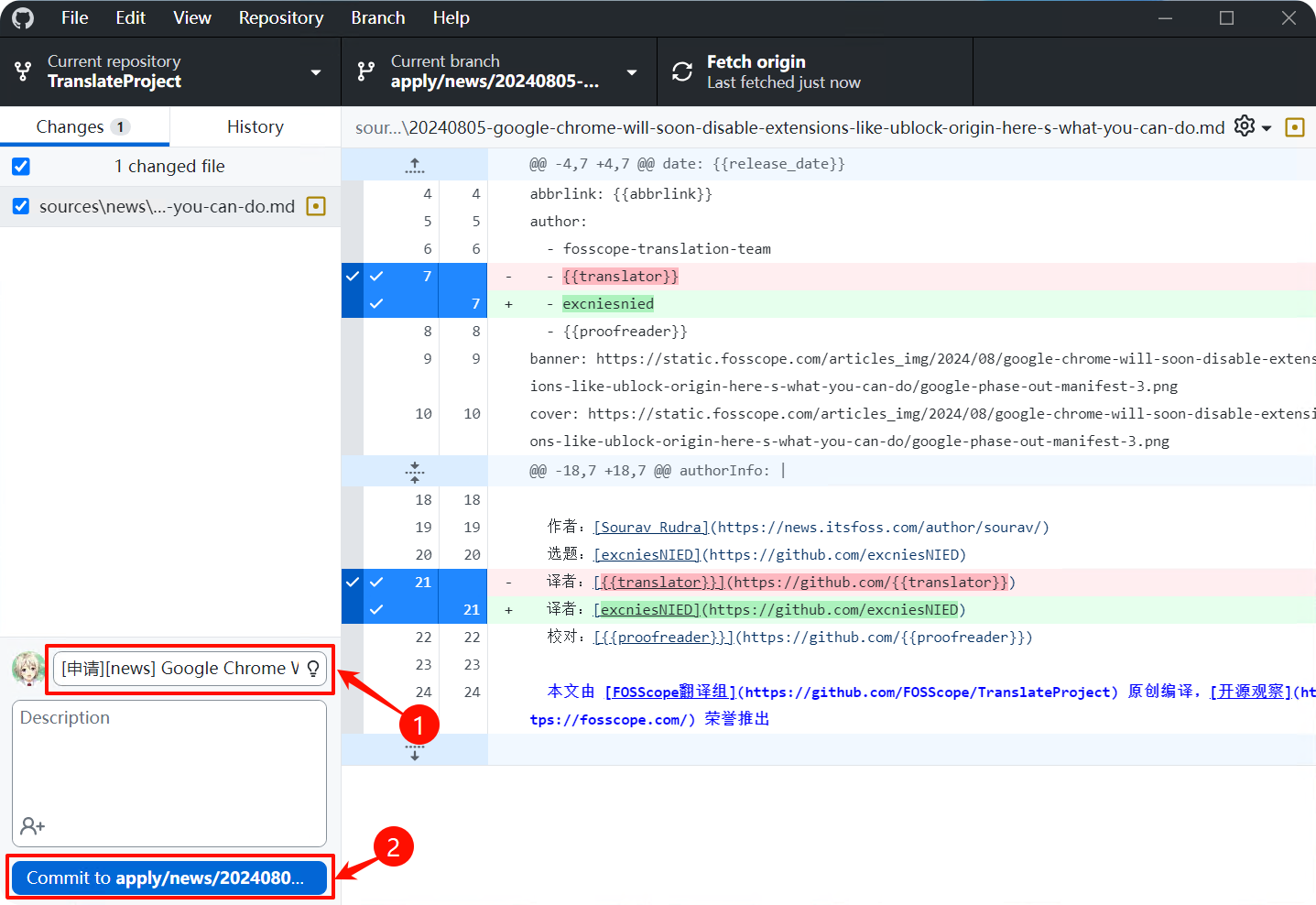Image resolution: width=1316 pixels, height=905 pixels.
Task: Click the user avatar beside the summary
Action: tap(29, 669)
